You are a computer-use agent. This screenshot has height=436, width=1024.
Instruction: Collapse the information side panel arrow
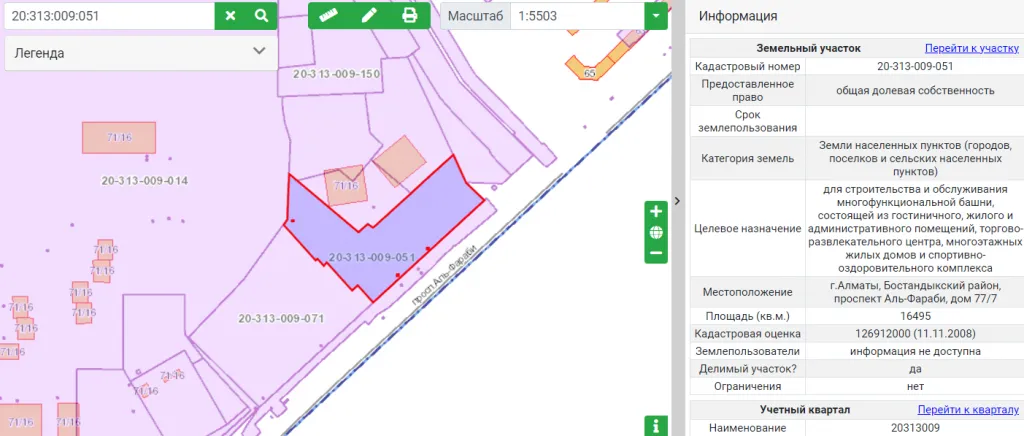point(677,201)
